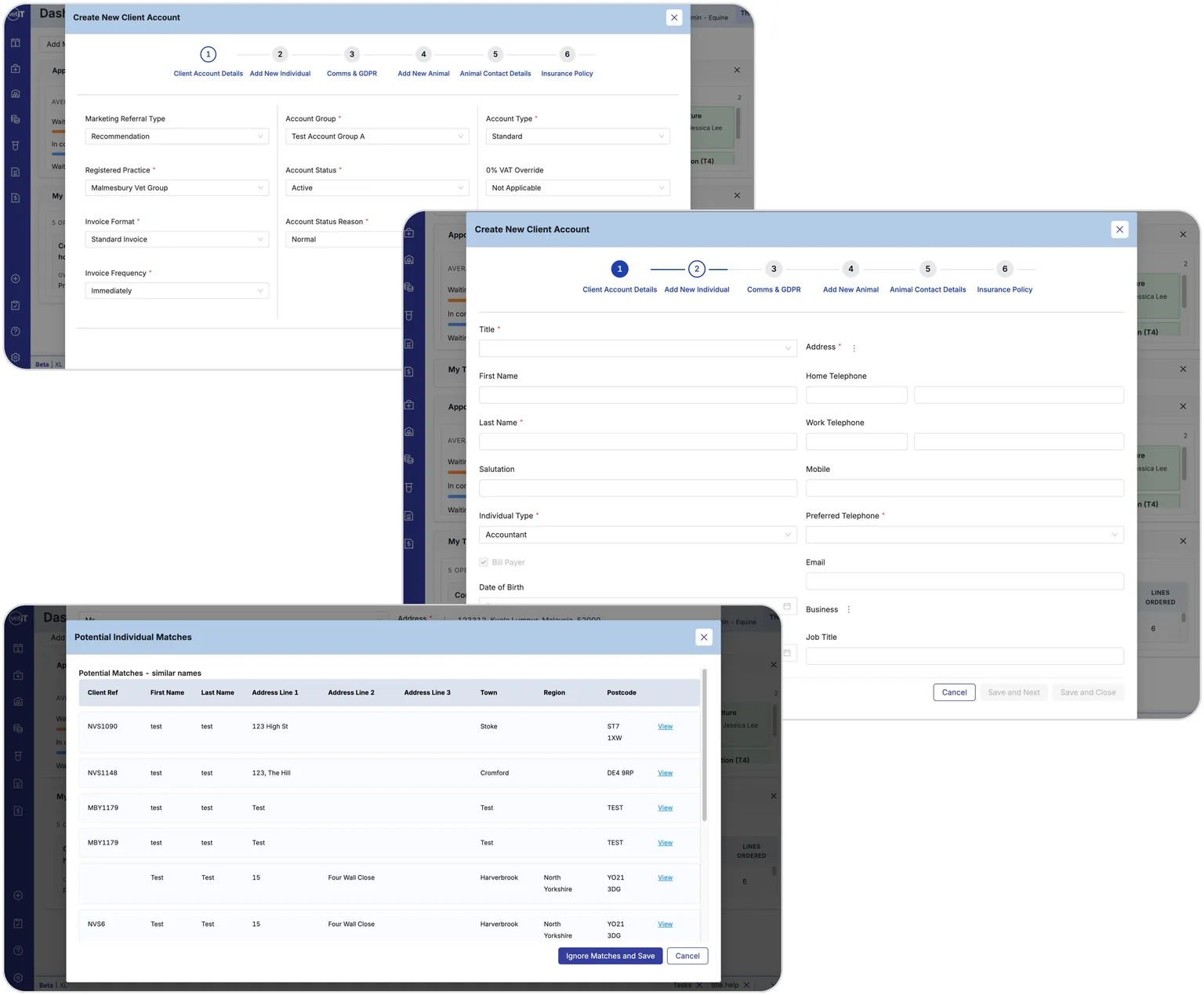Image resolution: width=1204 pixels, height=995 pixels.
Task: Open the 0% VAT Override dropdown
Action: pyautogui.click(x=578, y=188)
